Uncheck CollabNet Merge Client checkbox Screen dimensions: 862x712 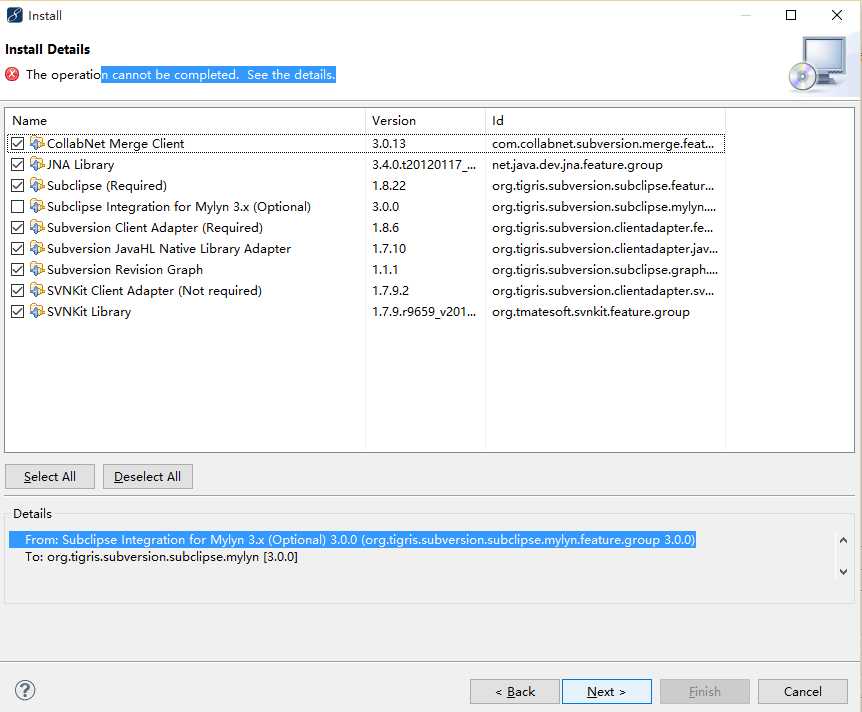(18, 143)
